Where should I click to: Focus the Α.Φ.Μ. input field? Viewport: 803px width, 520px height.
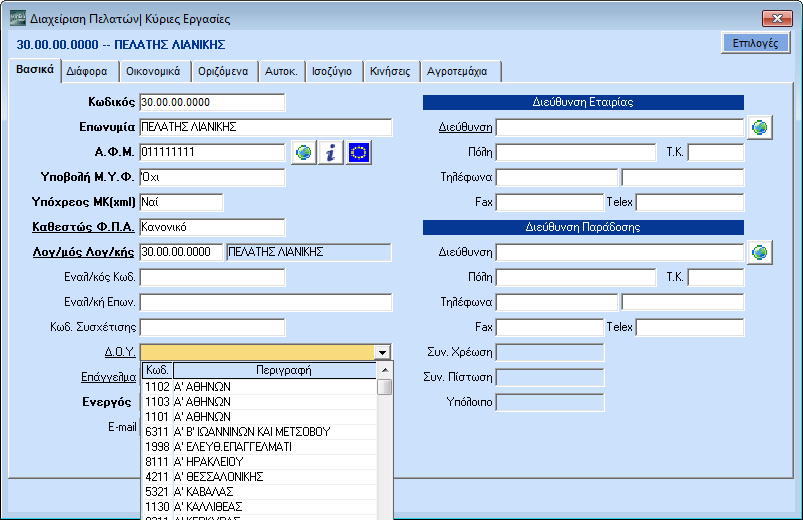[212, 152]
